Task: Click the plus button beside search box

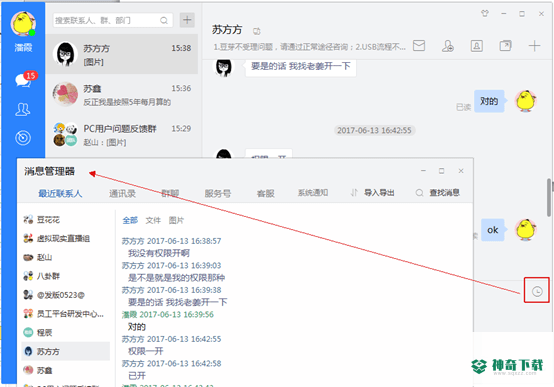Action: (x=187, y=20)
